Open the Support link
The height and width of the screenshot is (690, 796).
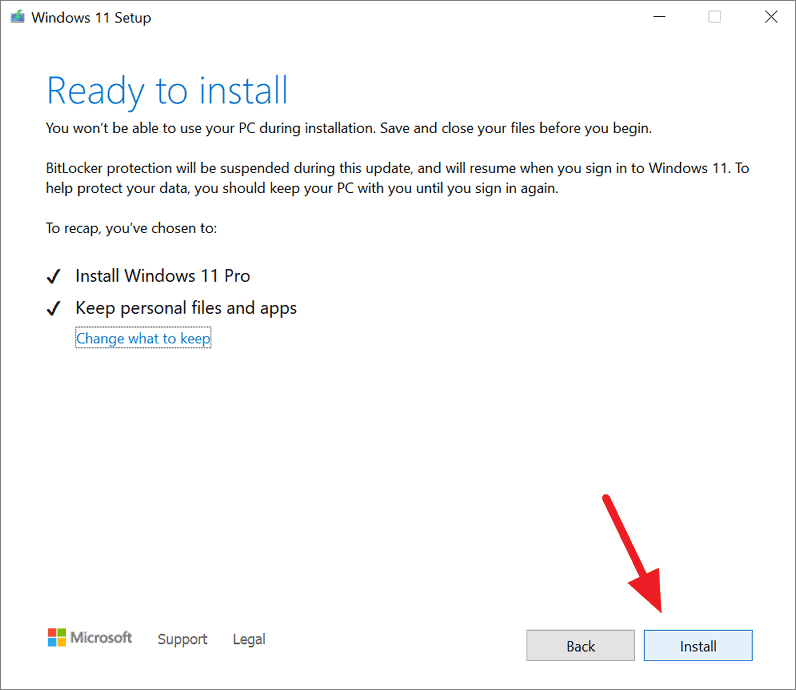[x=182, y=639]
